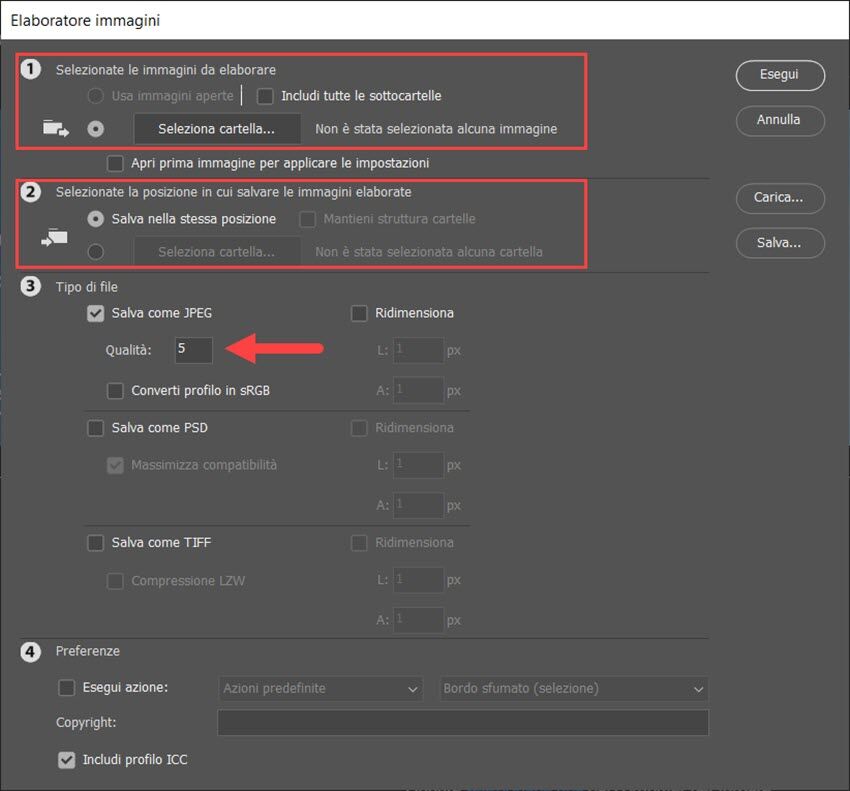This screenshot has height=791, width=850.
Task: Check Apri prima immagine per applicare le impostazioni
Action: (115, 162)
